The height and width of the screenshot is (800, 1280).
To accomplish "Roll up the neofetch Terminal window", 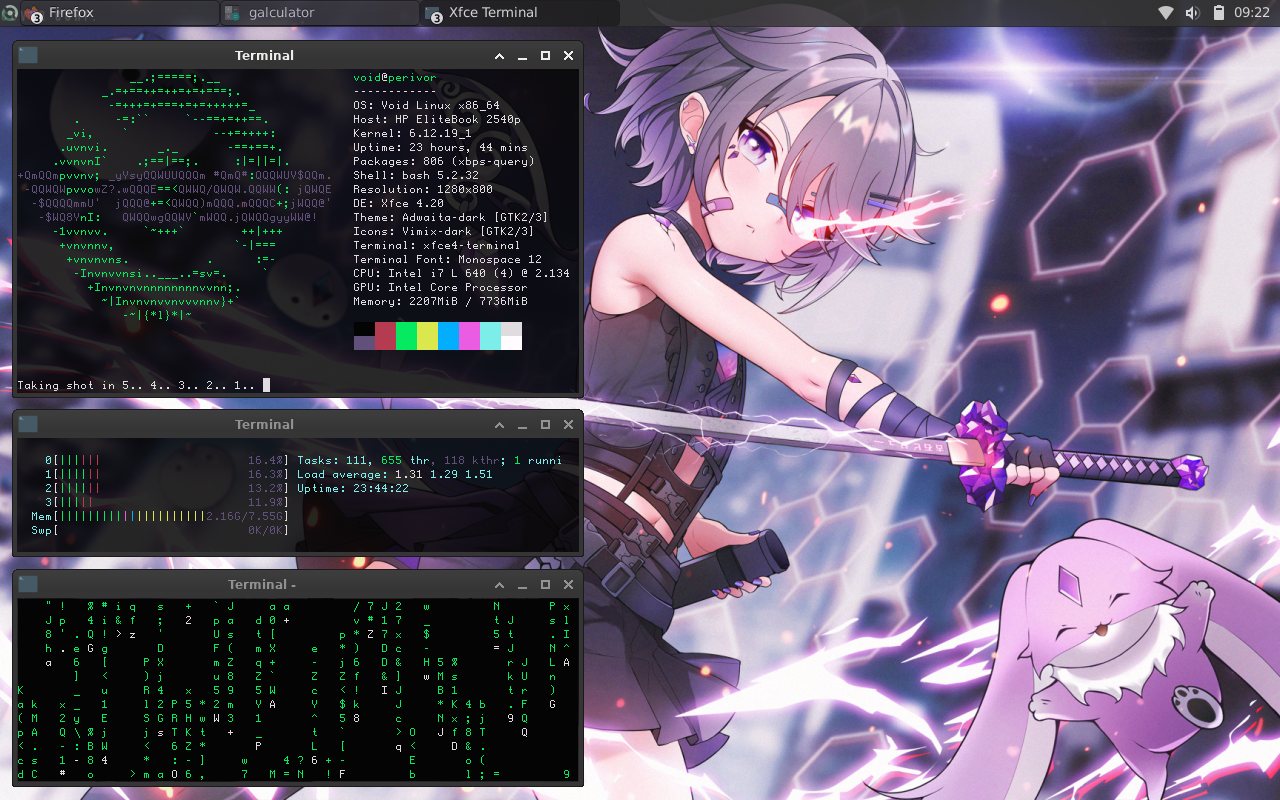I will [499, 56].
